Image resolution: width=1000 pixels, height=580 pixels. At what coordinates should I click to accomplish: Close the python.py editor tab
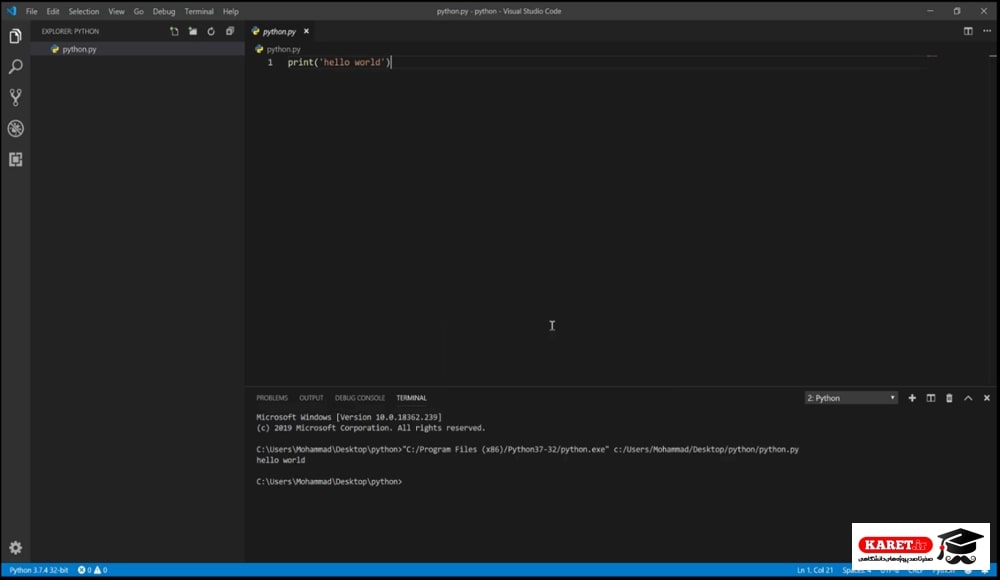pyautogui.click(x=306, y=31)
